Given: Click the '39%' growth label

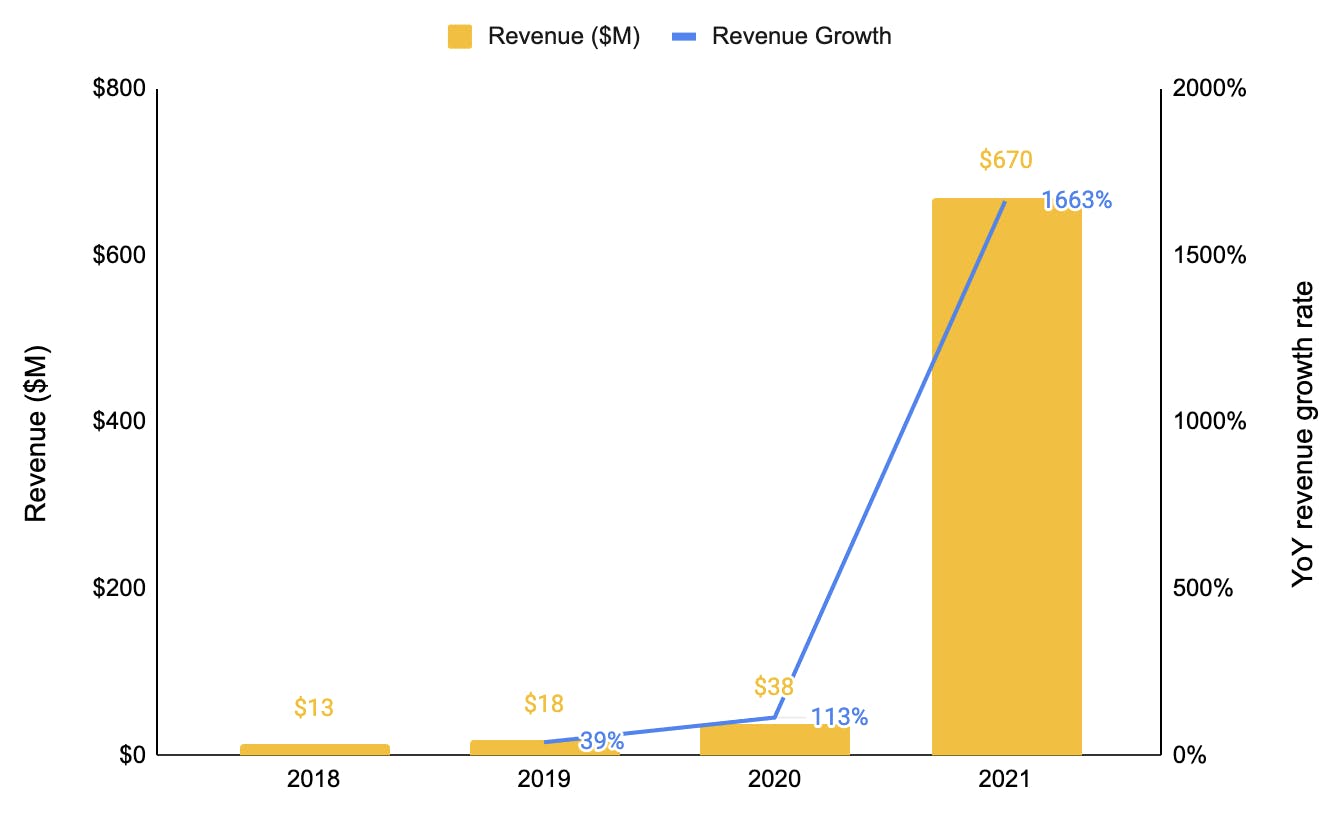Looking at the screenshot, I should (x=602, y=741).
